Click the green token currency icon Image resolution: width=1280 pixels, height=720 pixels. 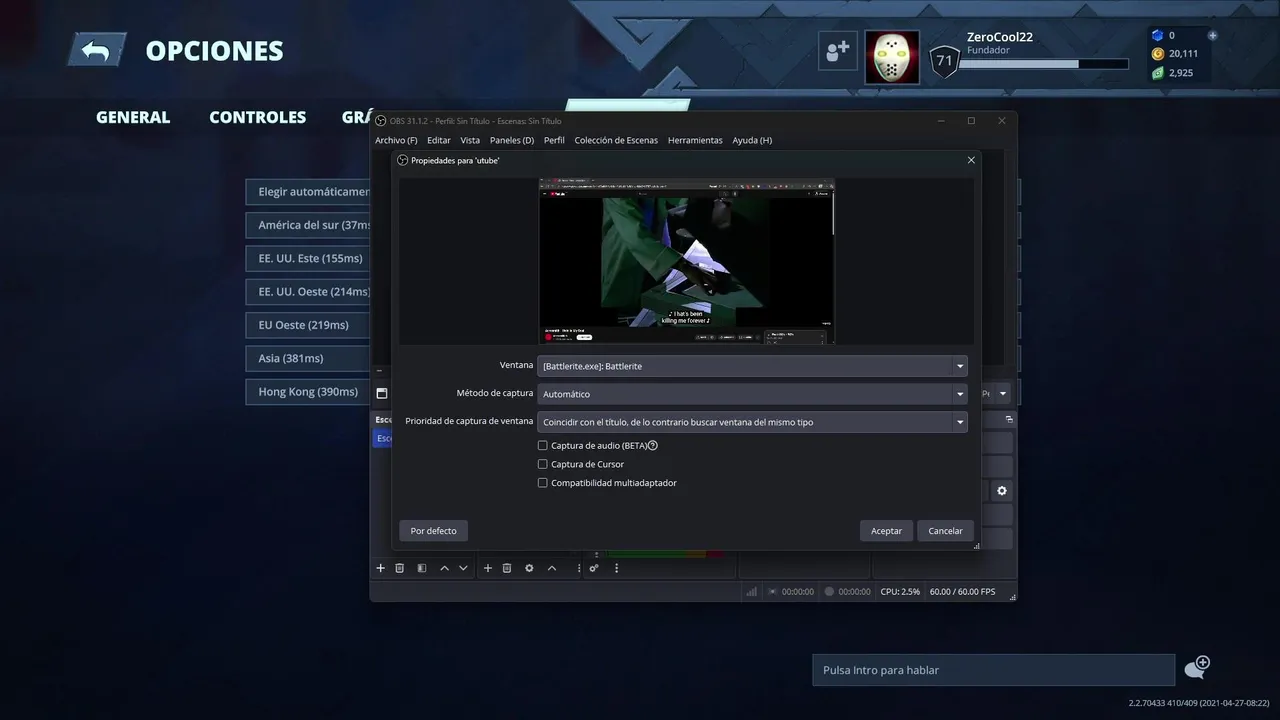(1158, 73)
